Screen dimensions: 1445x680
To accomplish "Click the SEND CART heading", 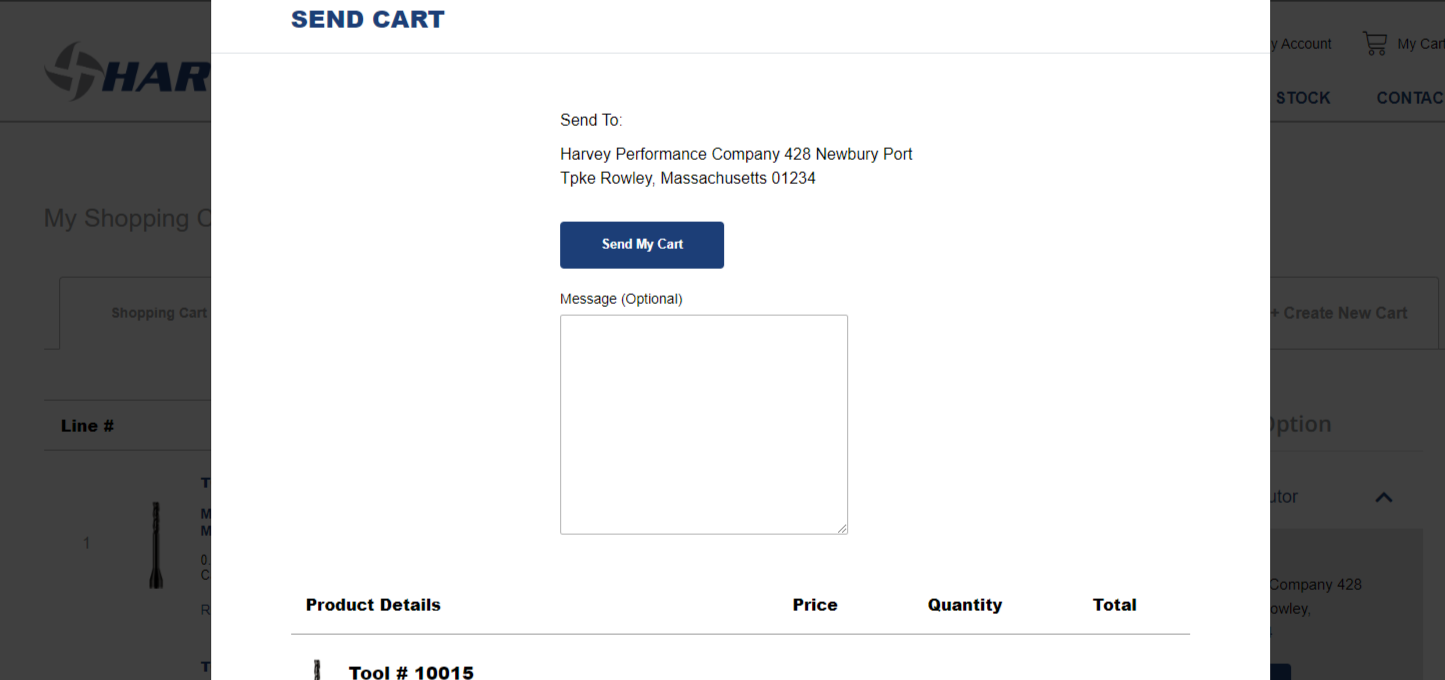I will 367,19.
